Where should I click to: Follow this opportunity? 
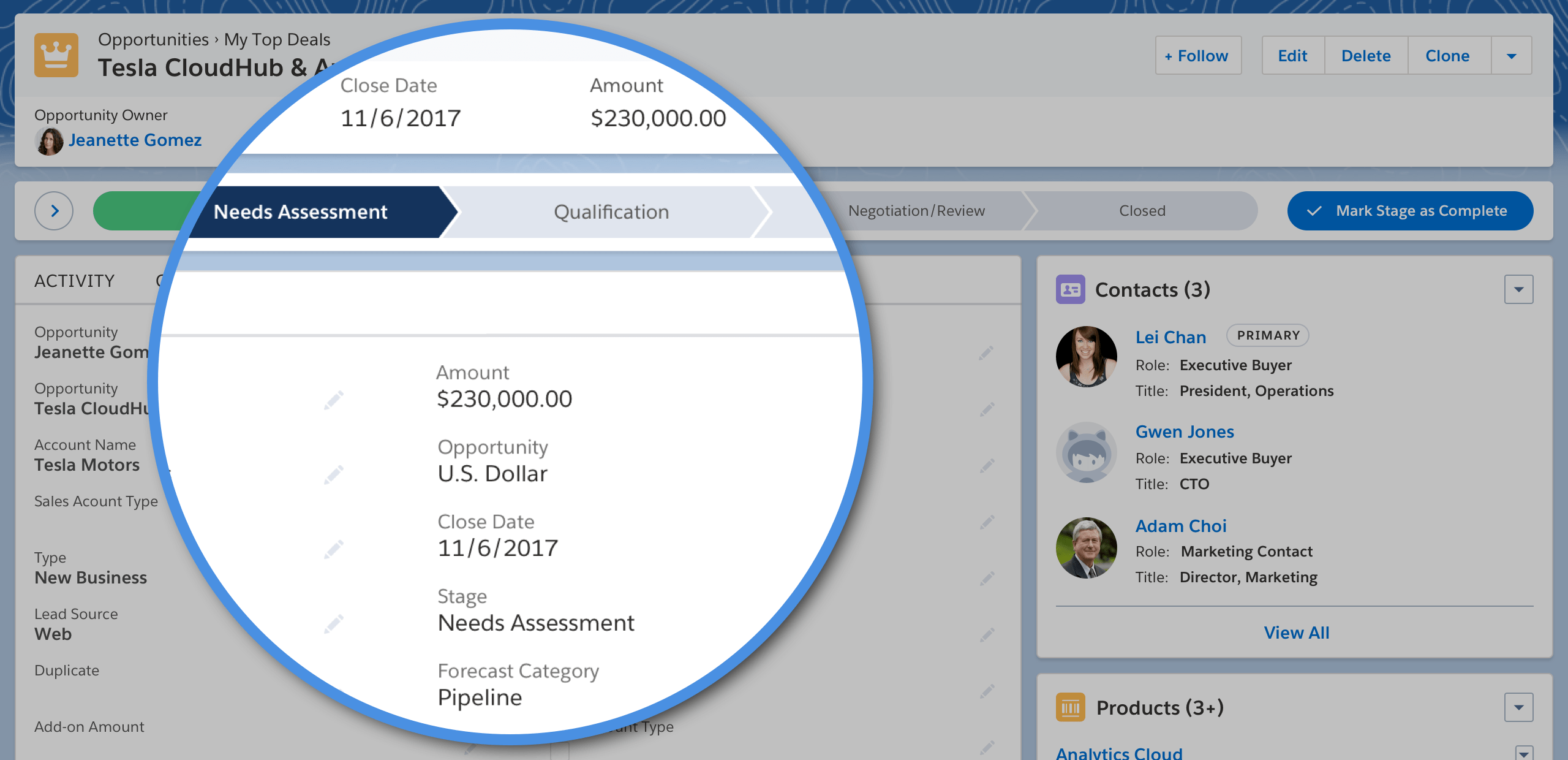(x=1197, y=56)
